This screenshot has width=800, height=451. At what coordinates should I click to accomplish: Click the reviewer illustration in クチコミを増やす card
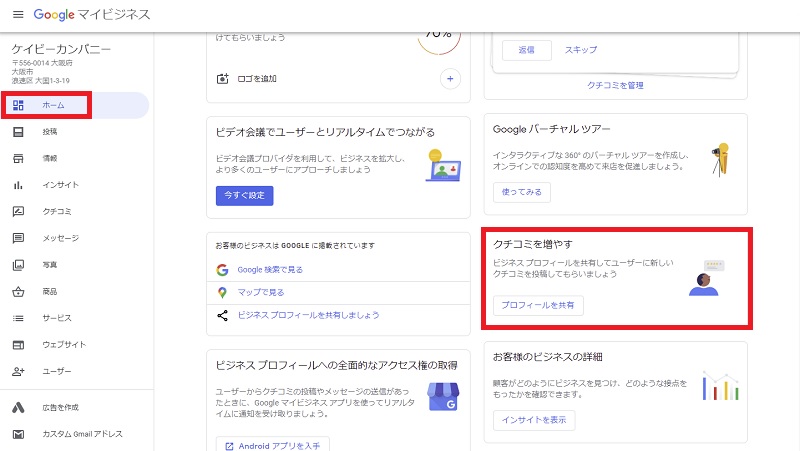tap(706, 278)
